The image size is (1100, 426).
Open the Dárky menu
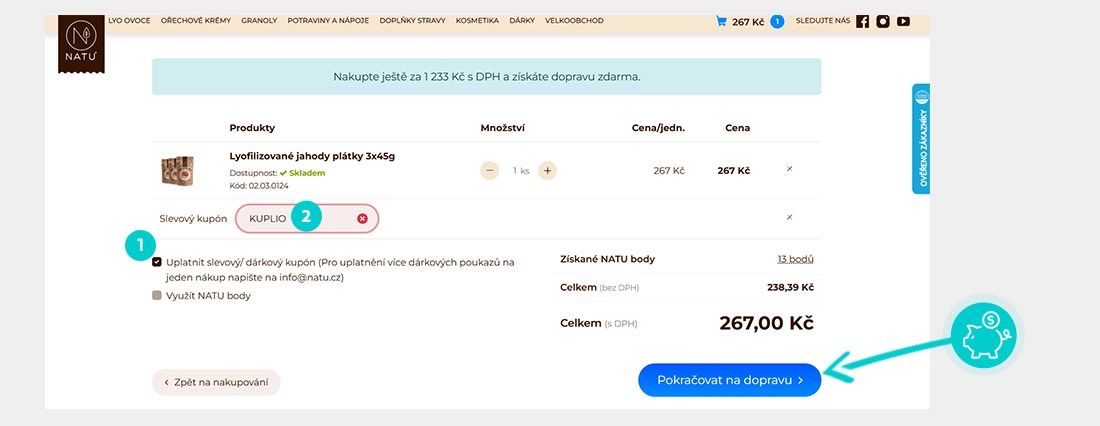coord(522,21)
